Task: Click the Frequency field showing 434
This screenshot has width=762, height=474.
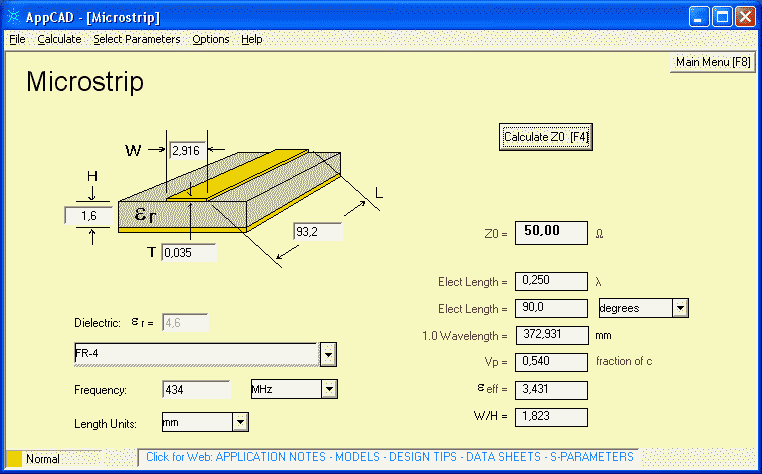Action: pos(196,390)
